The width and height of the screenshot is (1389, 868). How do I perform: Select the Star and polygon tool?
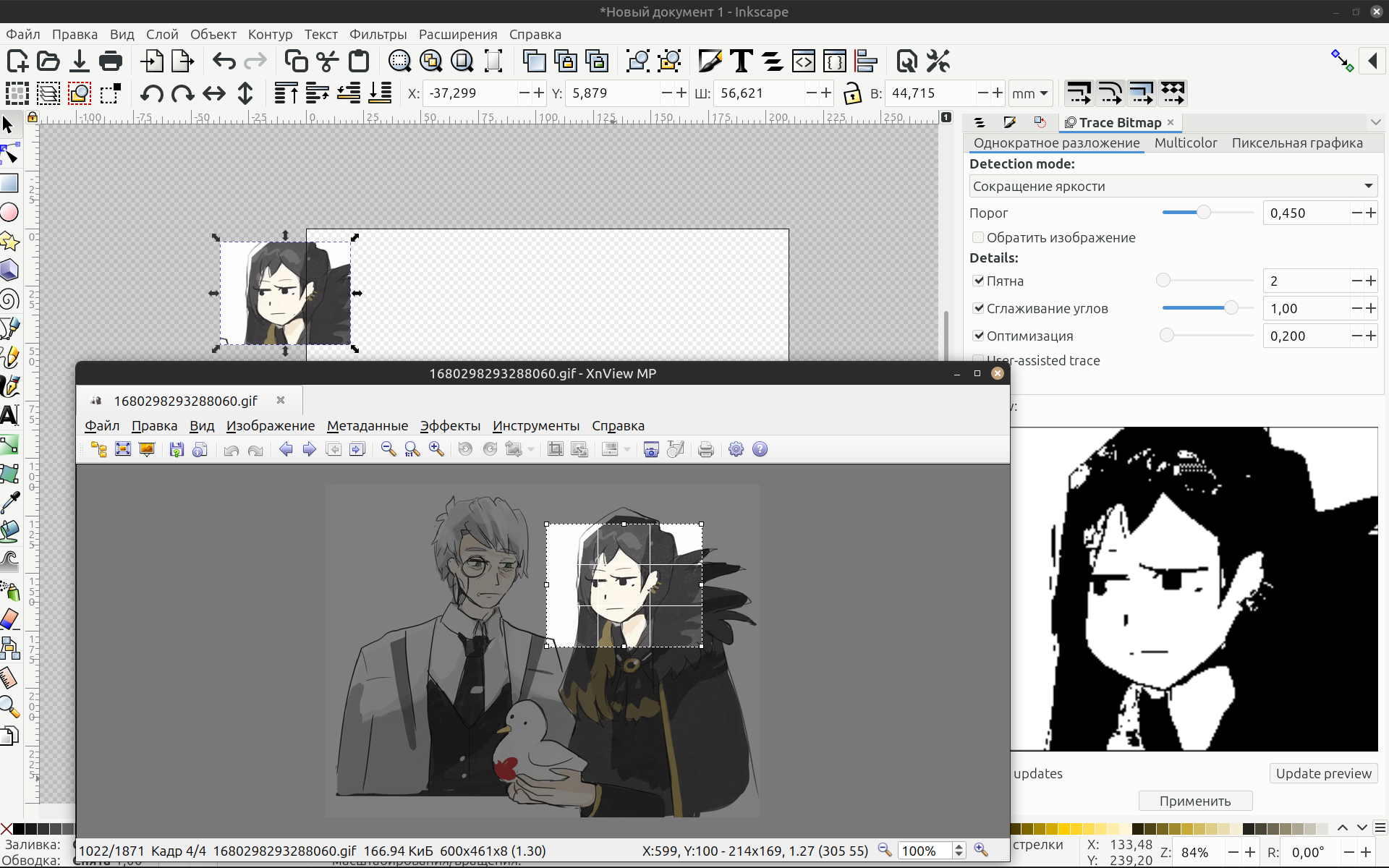[9, 242]
